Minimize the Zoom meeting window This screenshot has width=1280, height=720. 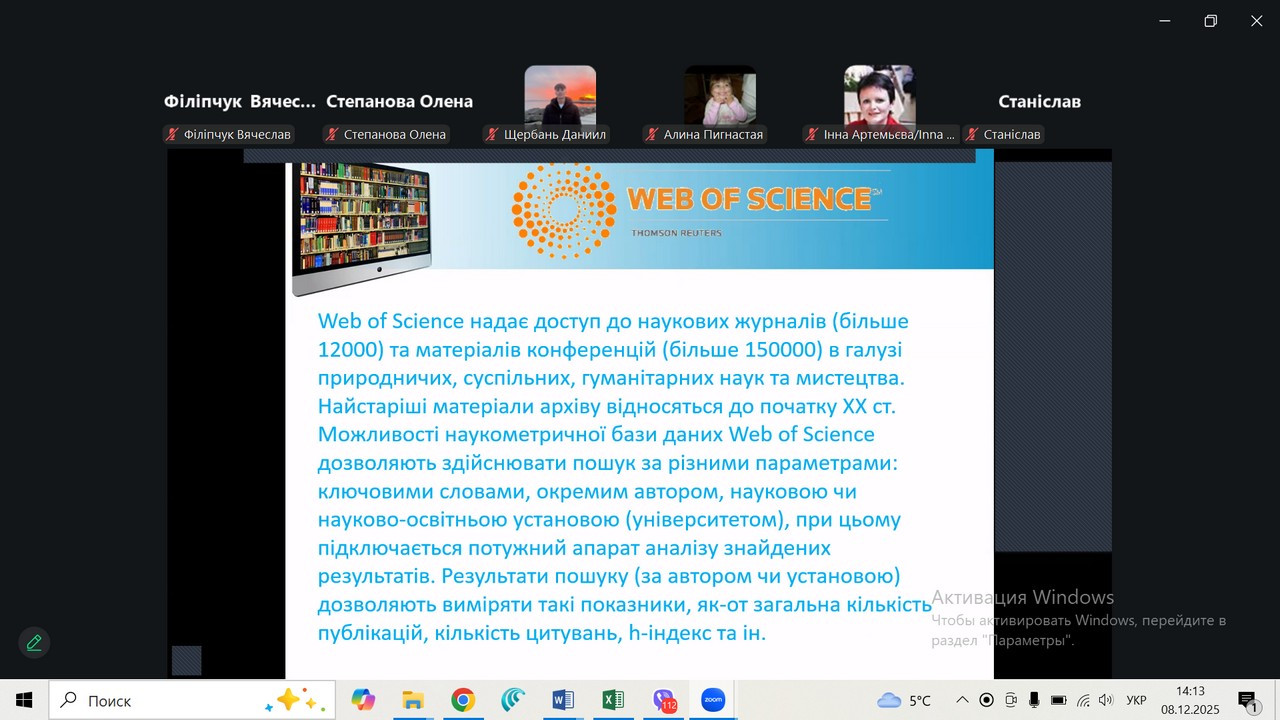click(1165, 21)
